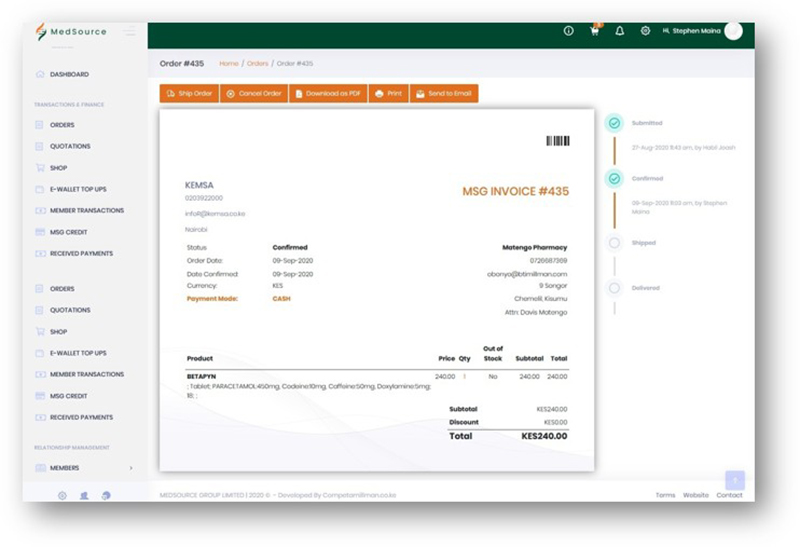Click the Delivered empty circle marker
Screen dimensions: 800x547
[x=614, y=288]
